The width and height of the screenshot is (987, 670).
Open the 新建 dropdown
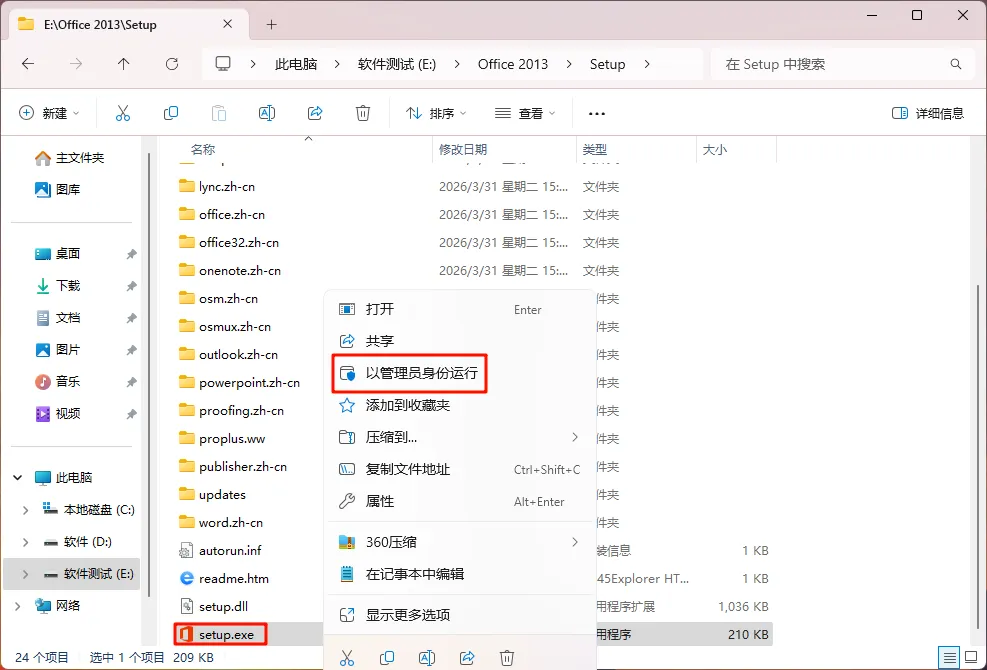[49, 113]
